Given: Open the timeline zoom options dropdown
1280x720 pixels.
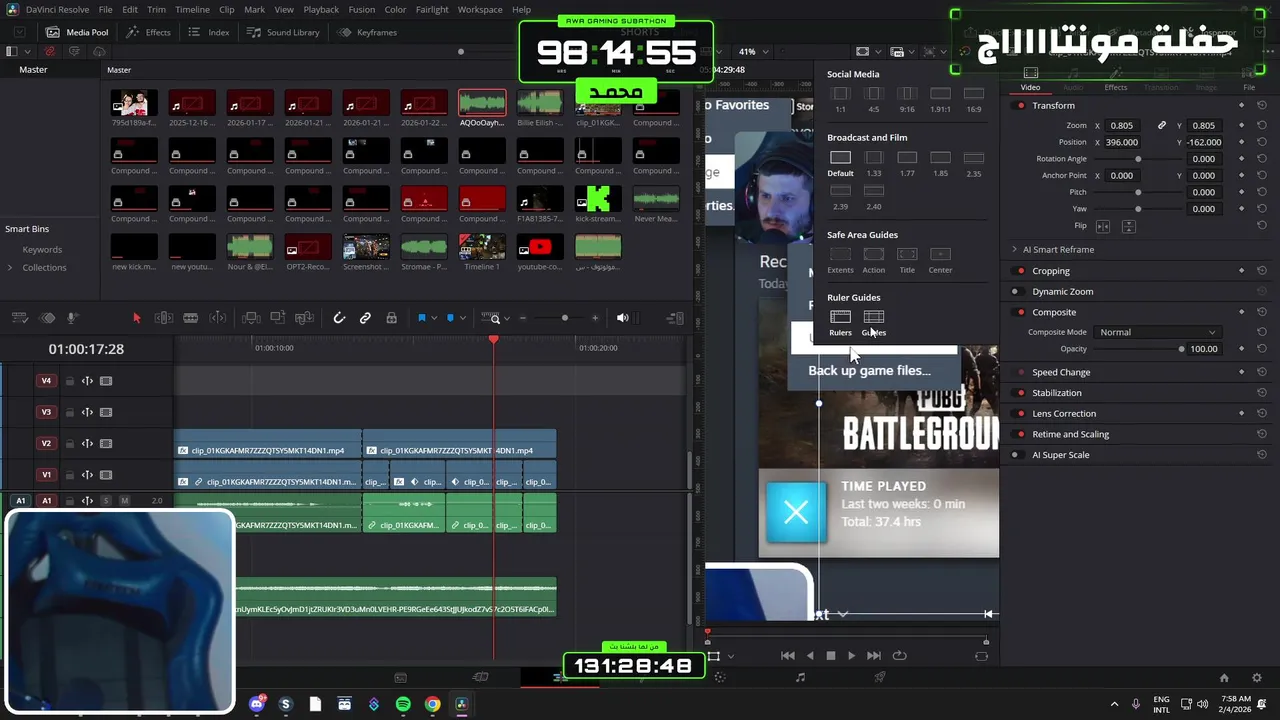Looking at the screenshot, I should (x=507, y=318).
